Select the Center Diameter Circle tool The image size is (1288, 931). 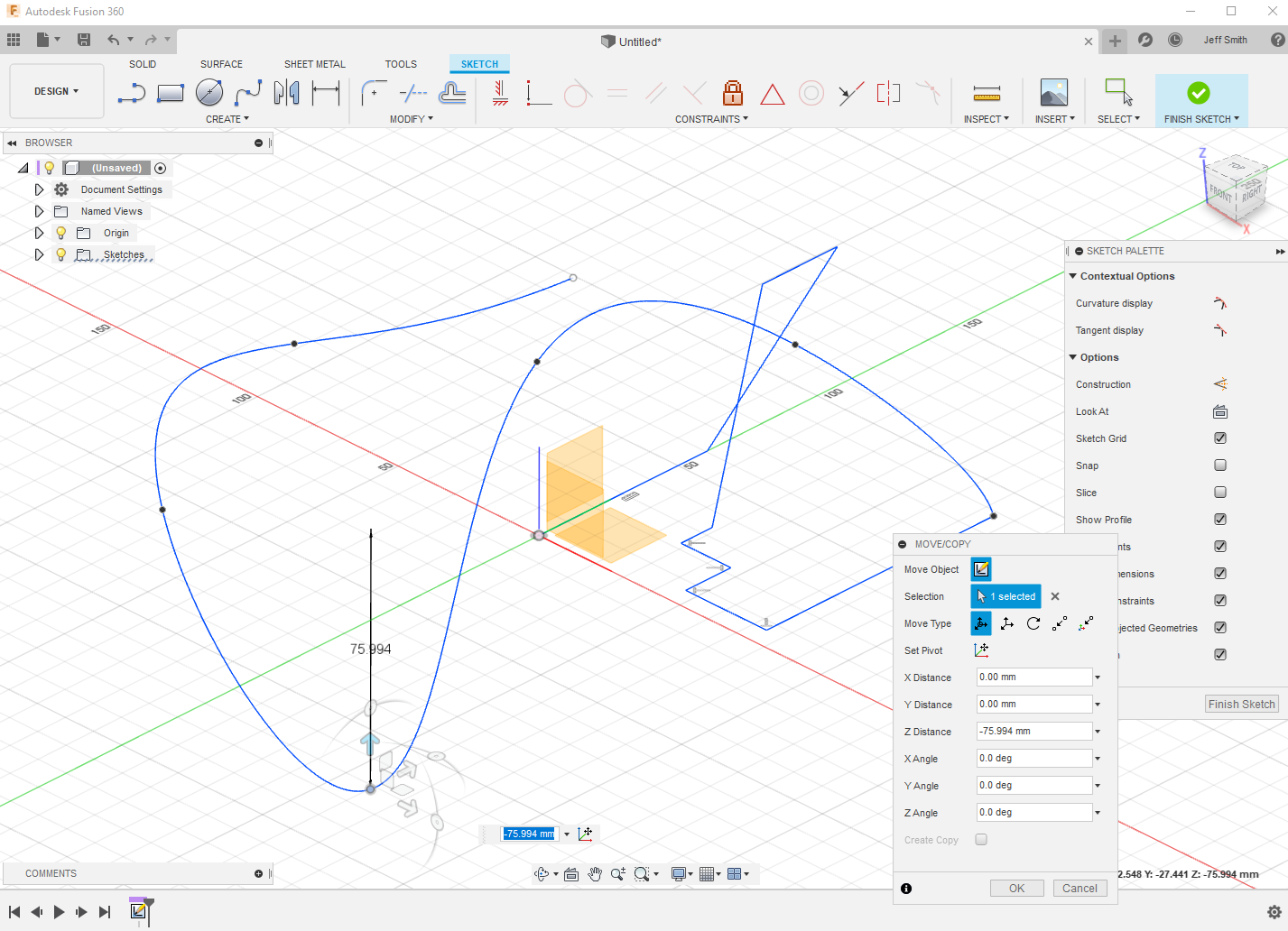pos(208,93)
